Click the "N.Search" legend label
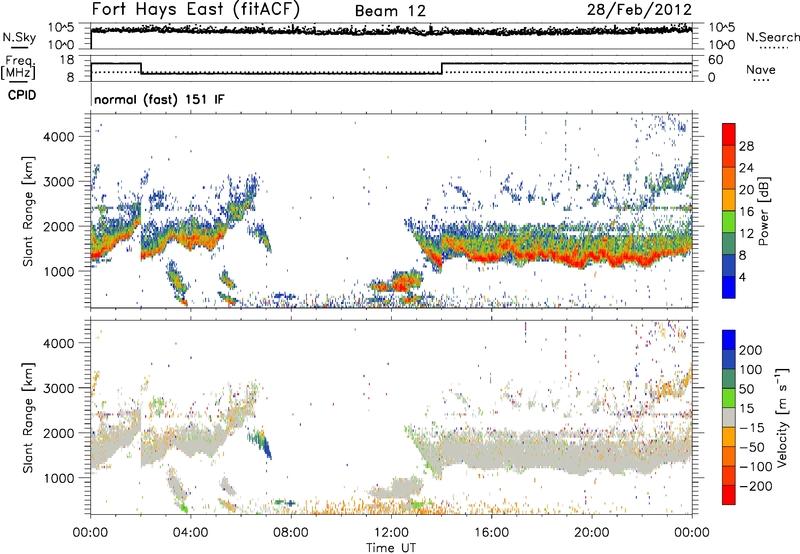This screenshot has height=554, width=800. pos(772,37)
